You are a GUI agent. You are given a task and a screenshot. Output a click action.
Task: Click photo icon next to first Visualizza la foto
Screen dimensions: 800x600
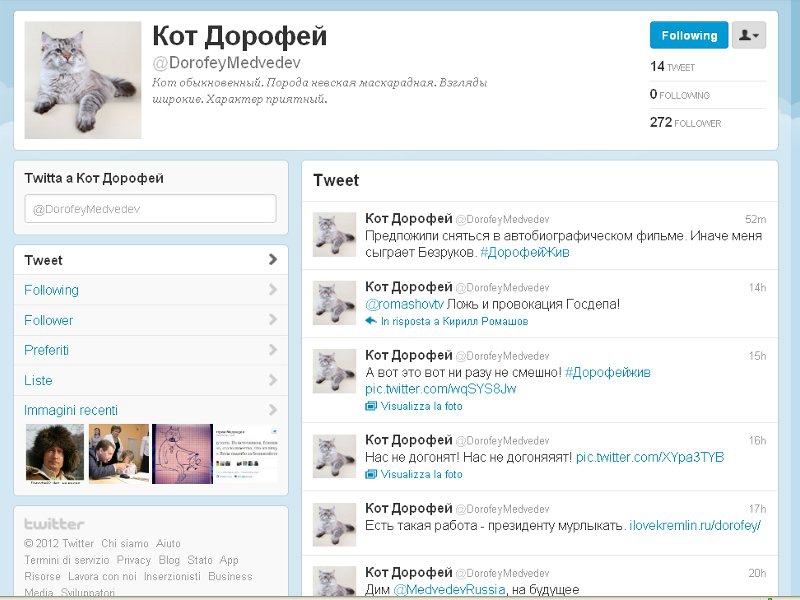click(371, 406)
